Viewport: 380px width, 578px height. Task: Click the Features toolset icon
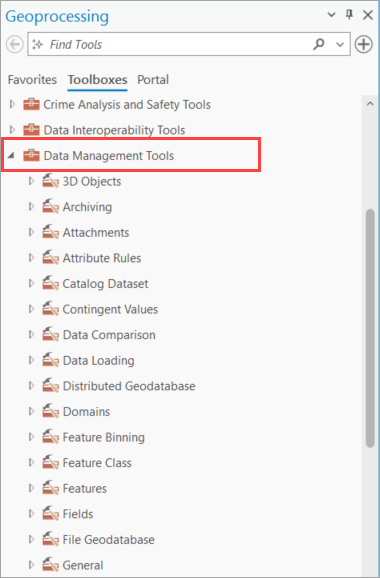[50, 488]
